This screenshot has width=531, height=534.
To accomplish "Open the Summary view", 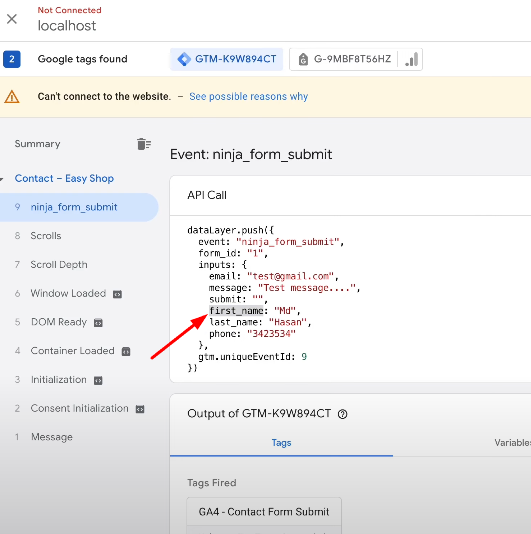I will tap(37, 144).
